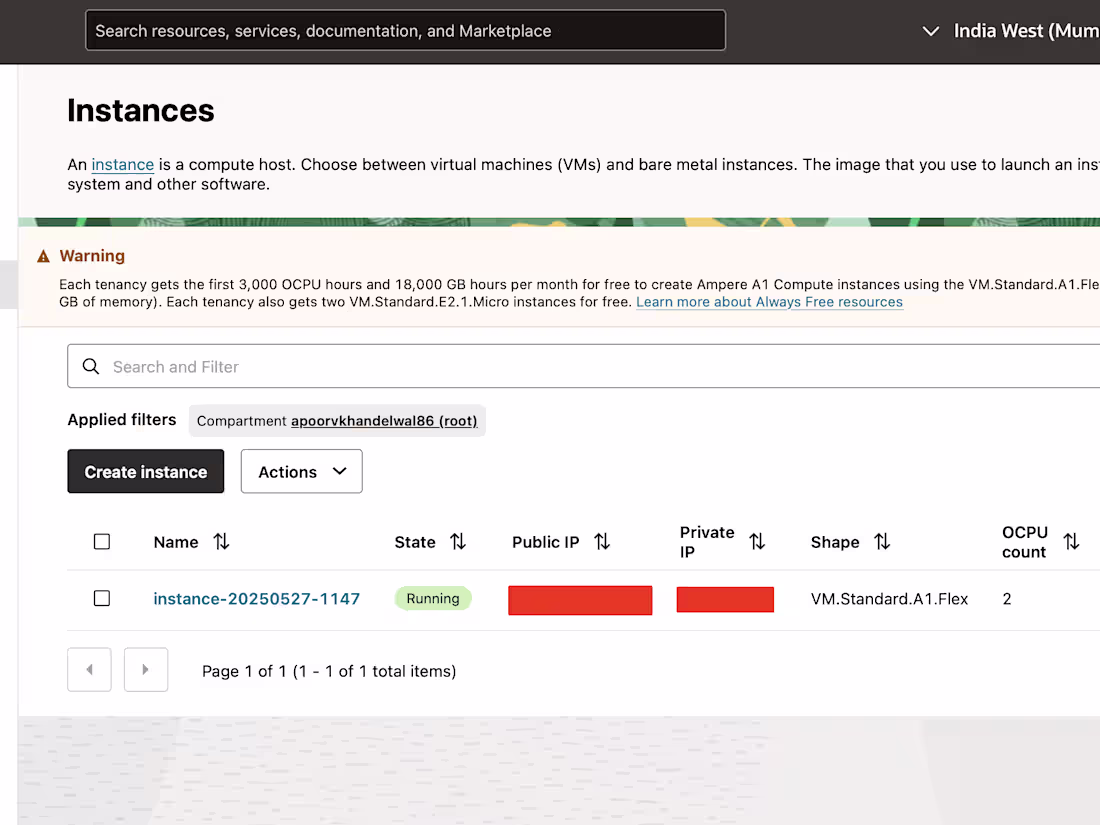This screenshot has height=825, width=1100.
Task: Sort instances by Name column
Action: [x=221, y=542]
